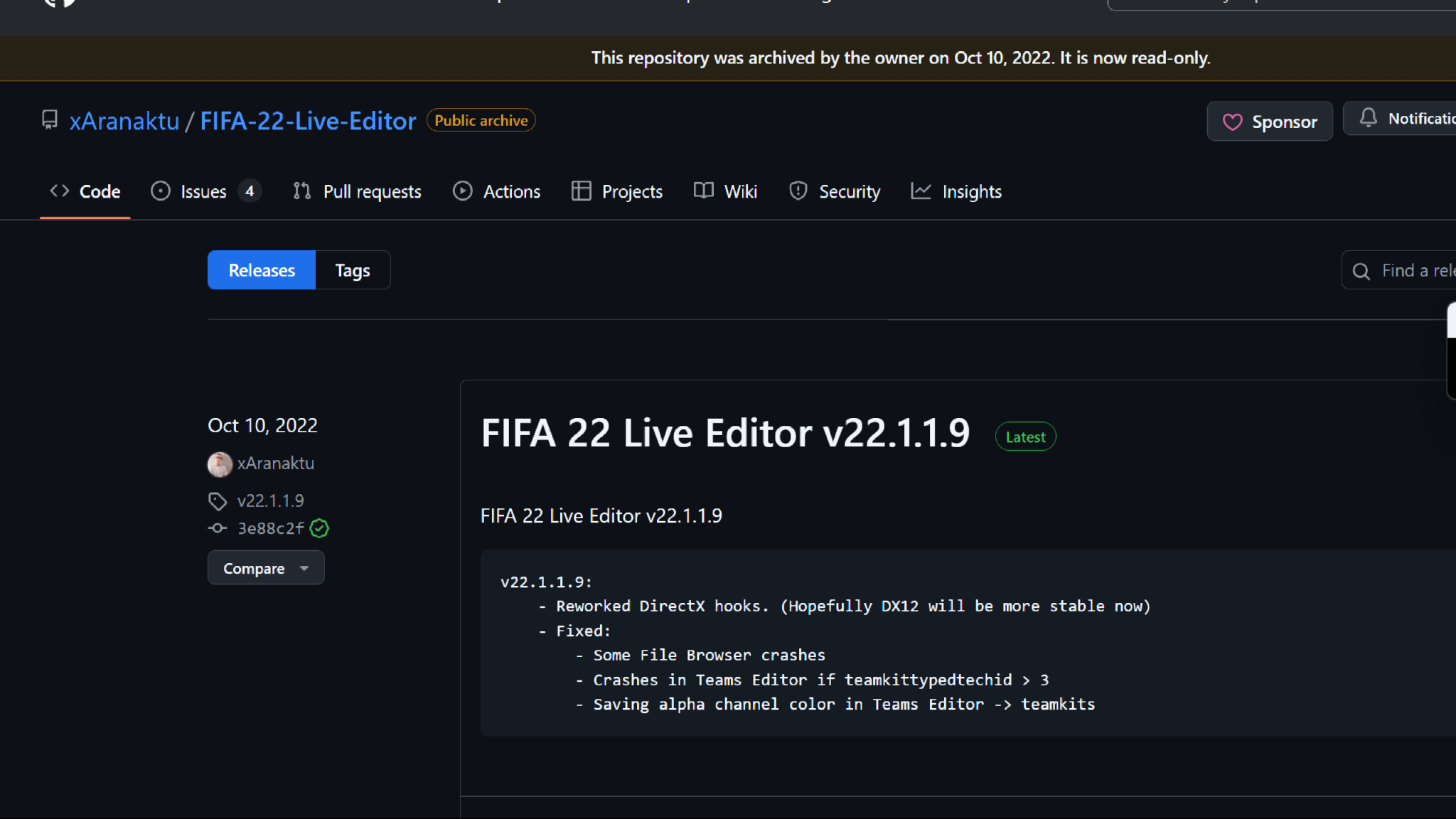Screen dimensions: 1456x819
Task: Click the Security shield icon
Action: click(x=798, y=191)
